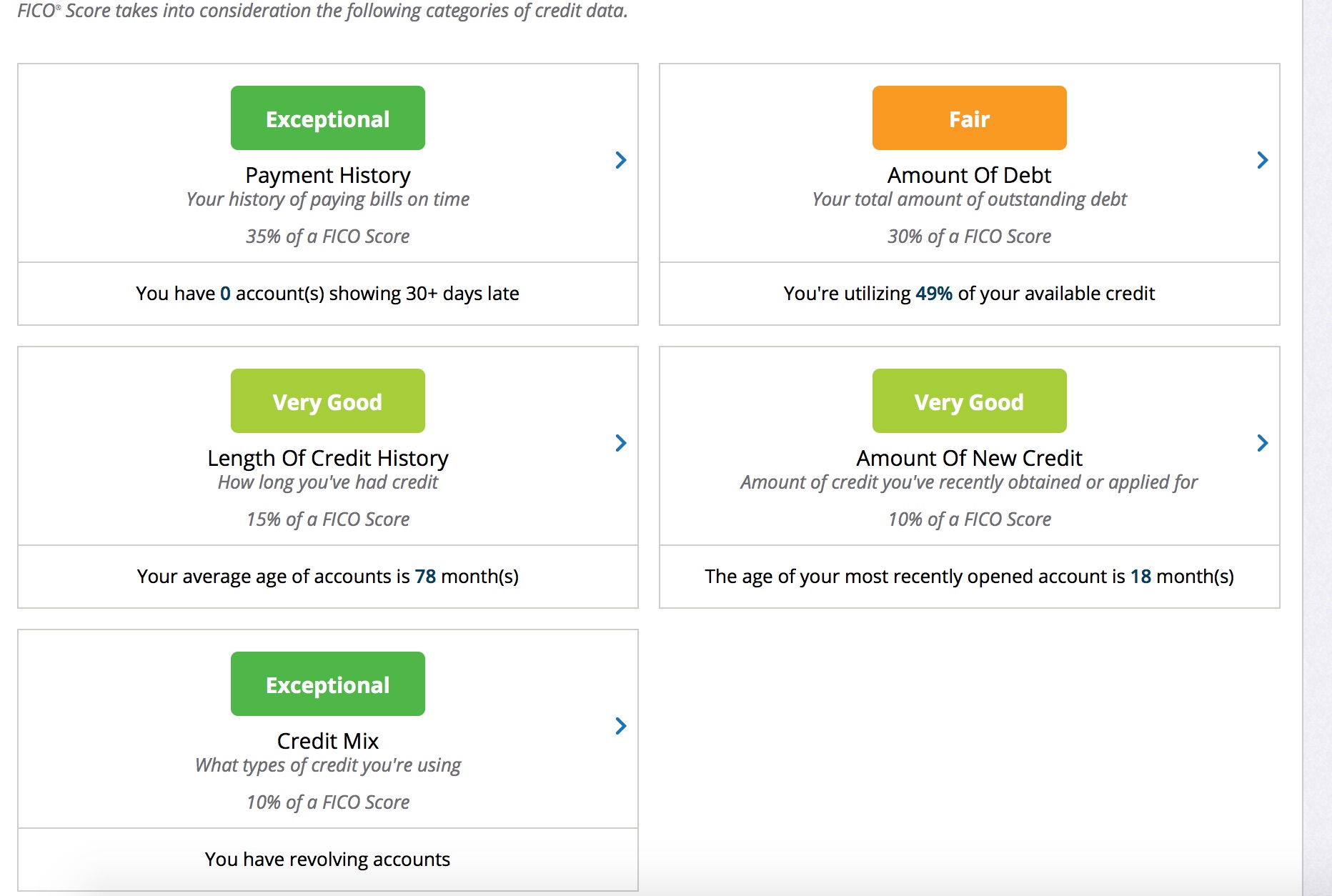Click the vertical scrollbar track on right edge

[1317, 448]
